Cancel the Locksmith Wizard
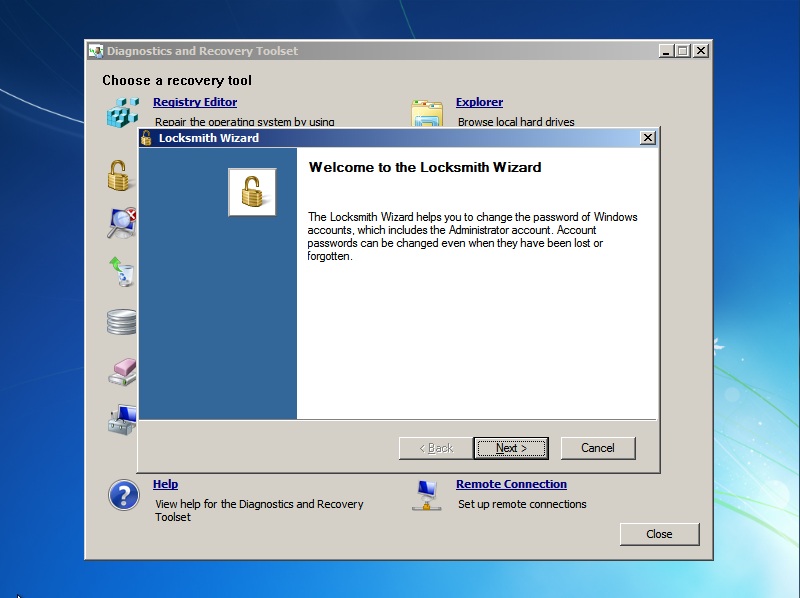 coord(598,448)
